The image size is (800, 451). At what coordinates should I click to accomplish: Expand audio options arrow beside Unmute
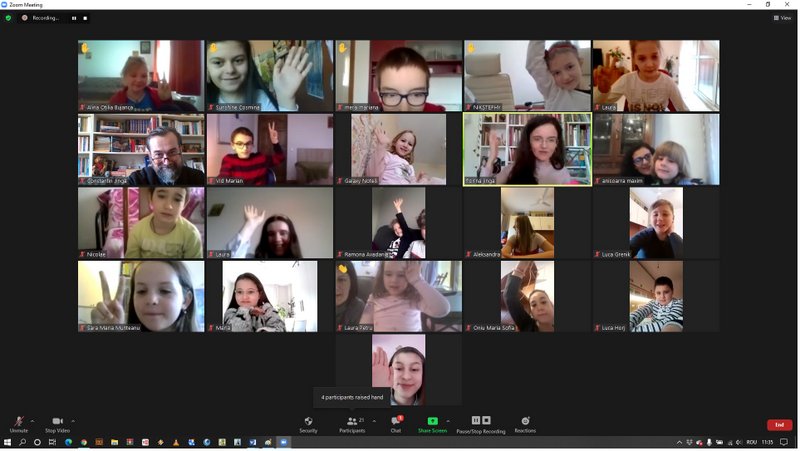pyautogui.click(x=32, y=421)
